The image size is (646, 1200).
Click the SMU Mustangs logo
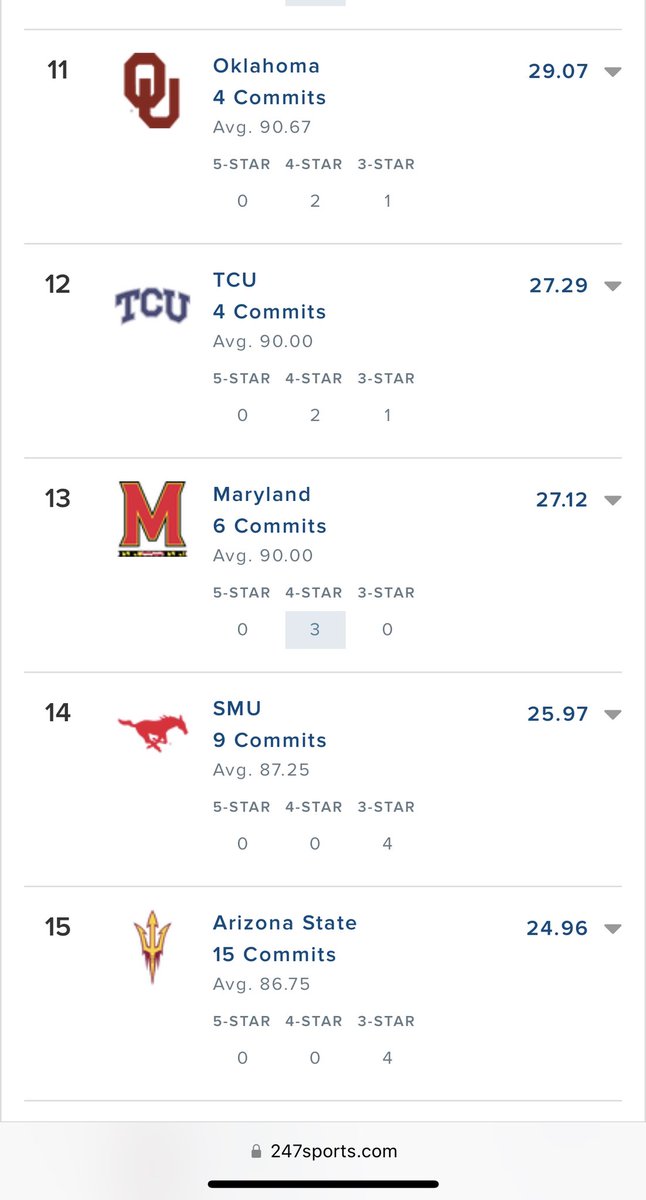point(152,733)
